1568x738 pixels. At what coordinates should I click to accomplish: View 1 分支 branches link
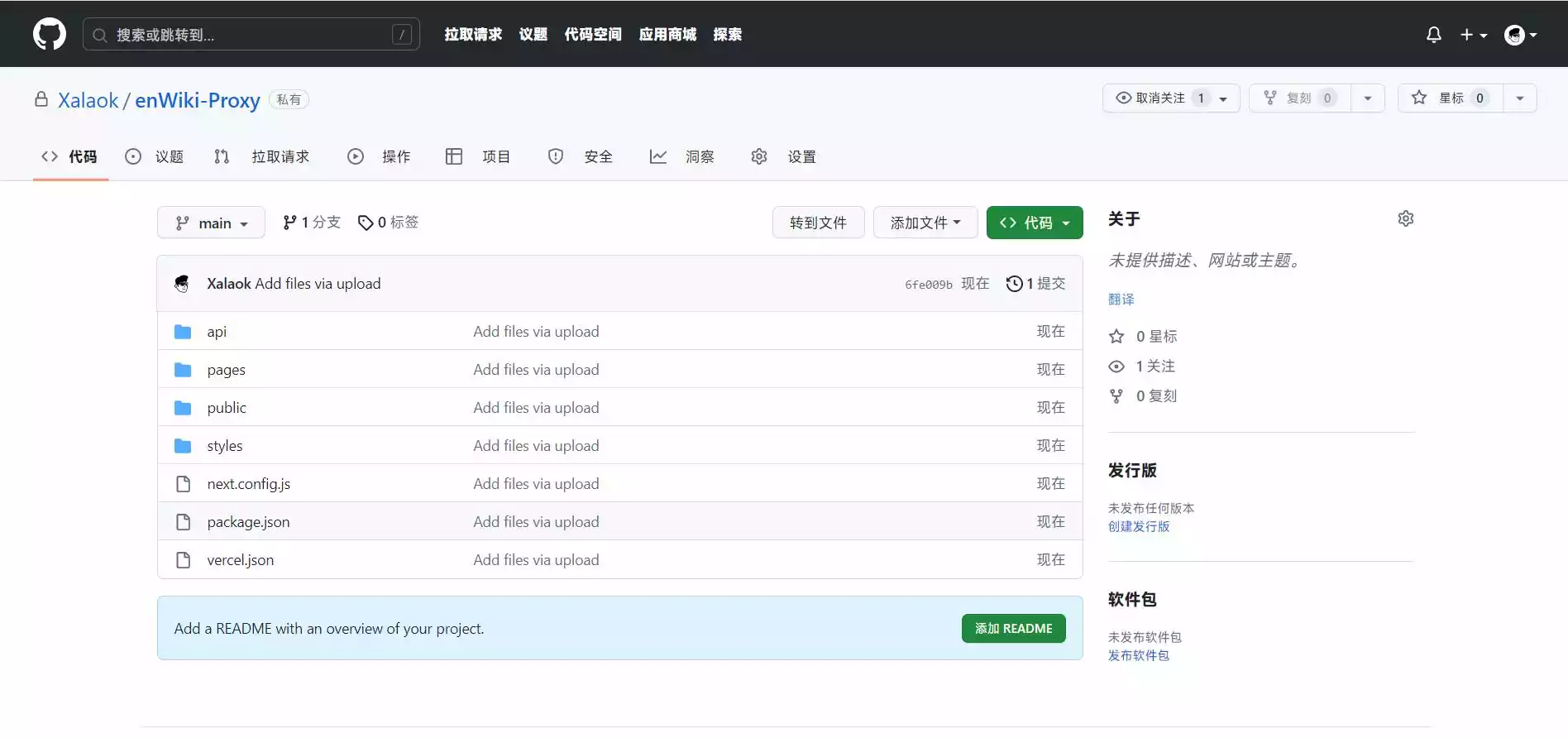click(x=312, y=223)
